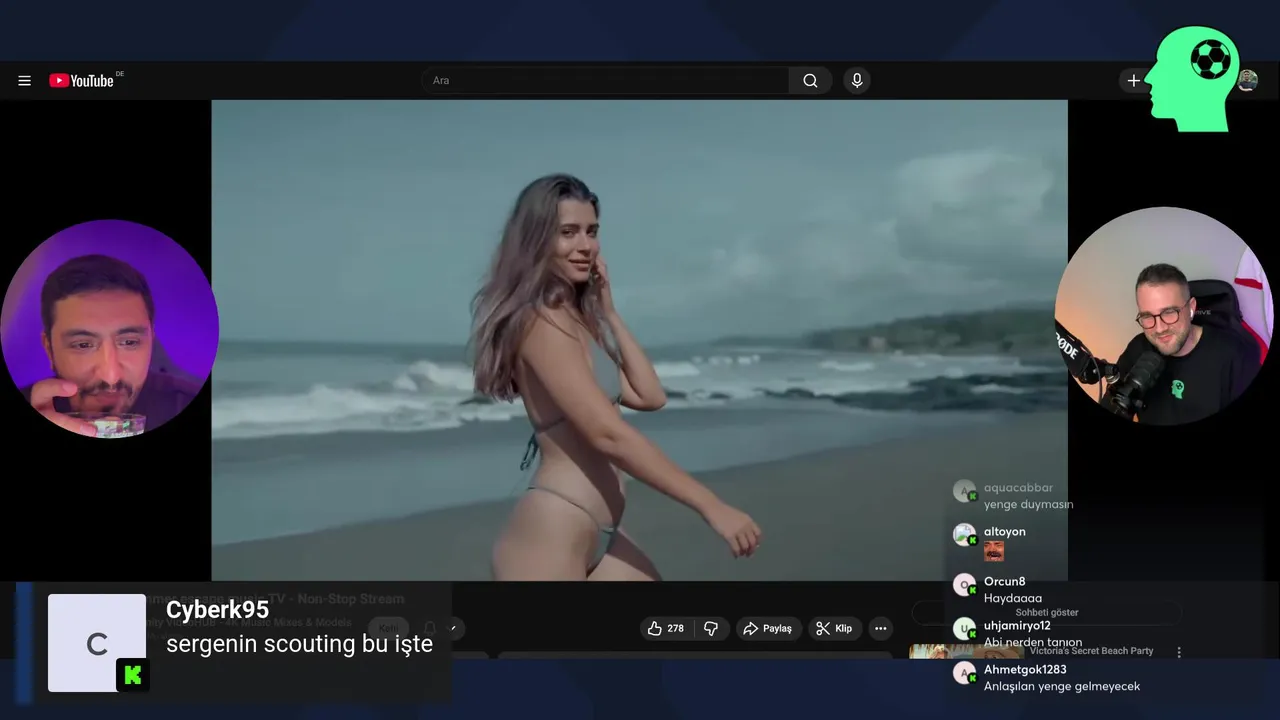Click message 'yenge duymasın'
The width and height of the screenshot is (1280, 720).
tap(1028, 504)
